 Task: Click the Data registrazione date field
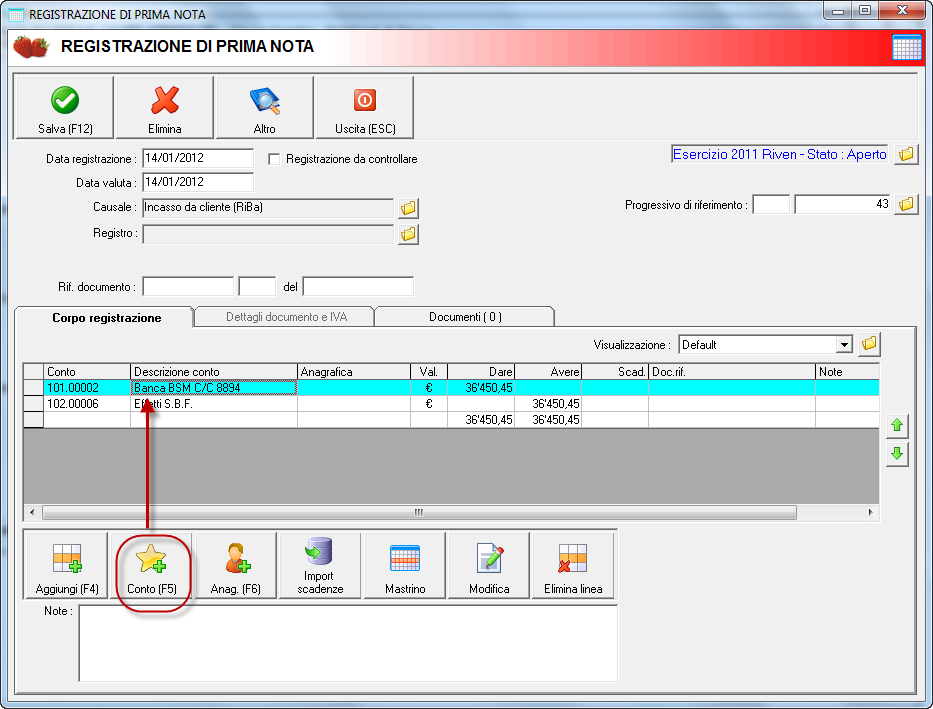[x=198, y=158]
